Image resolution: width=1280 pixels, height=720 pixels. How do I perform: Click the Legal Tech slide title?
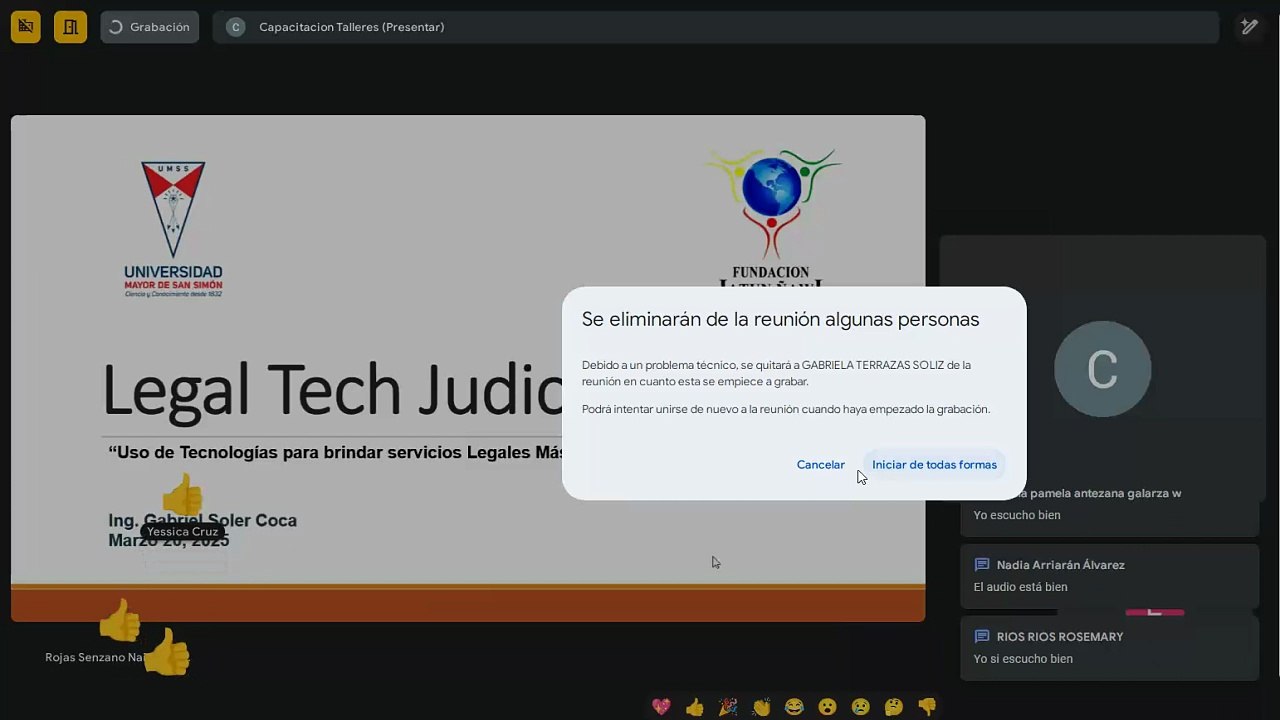(333, 389)
